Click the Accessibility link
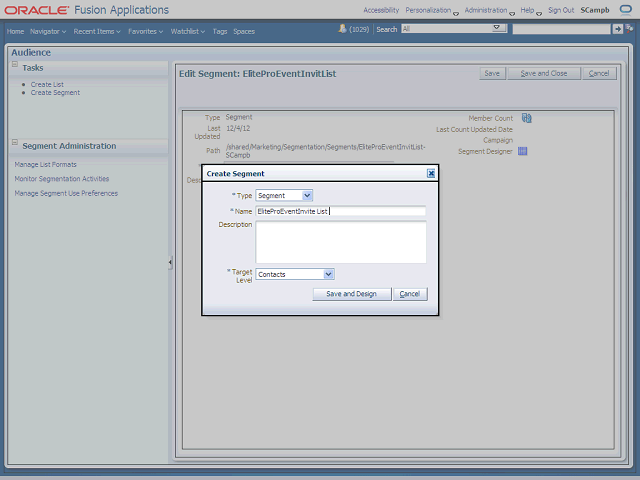640x480 pixels. pos(381,10)
